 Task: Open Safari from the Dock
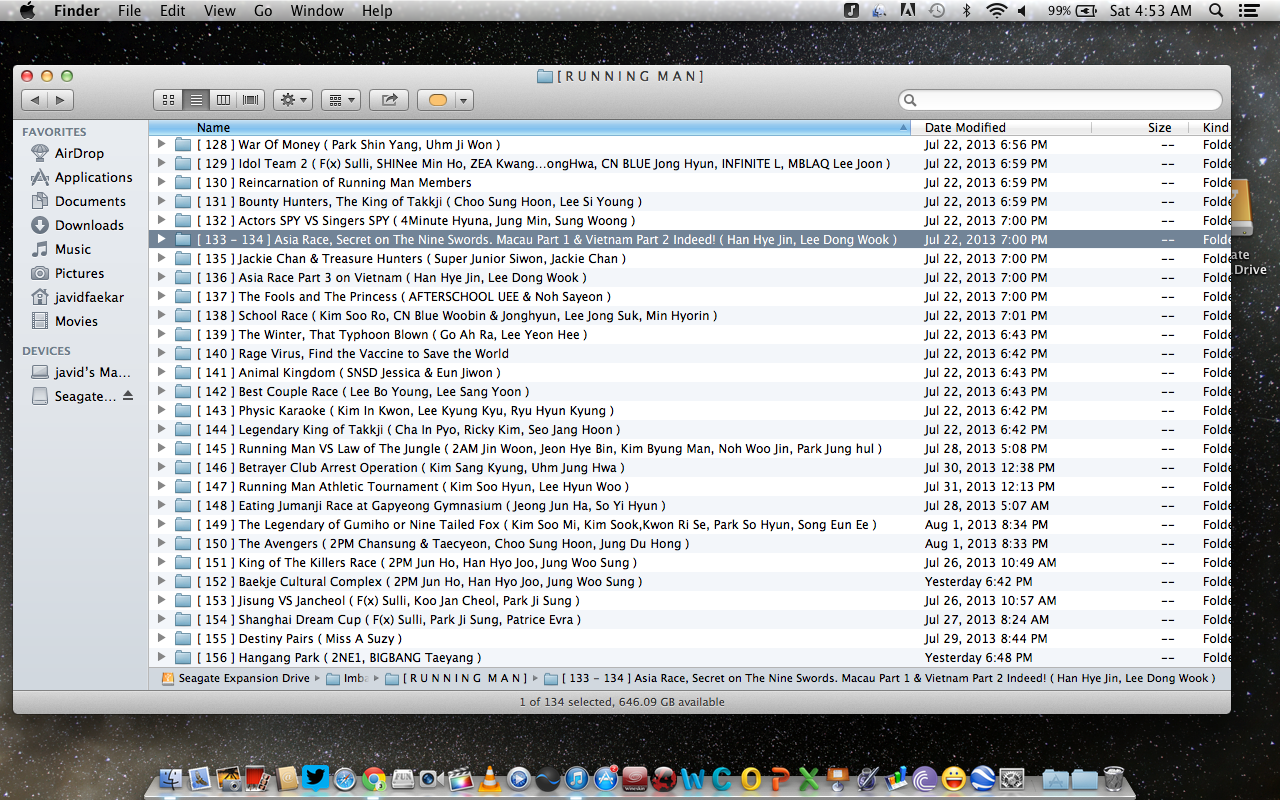point(345,779)
